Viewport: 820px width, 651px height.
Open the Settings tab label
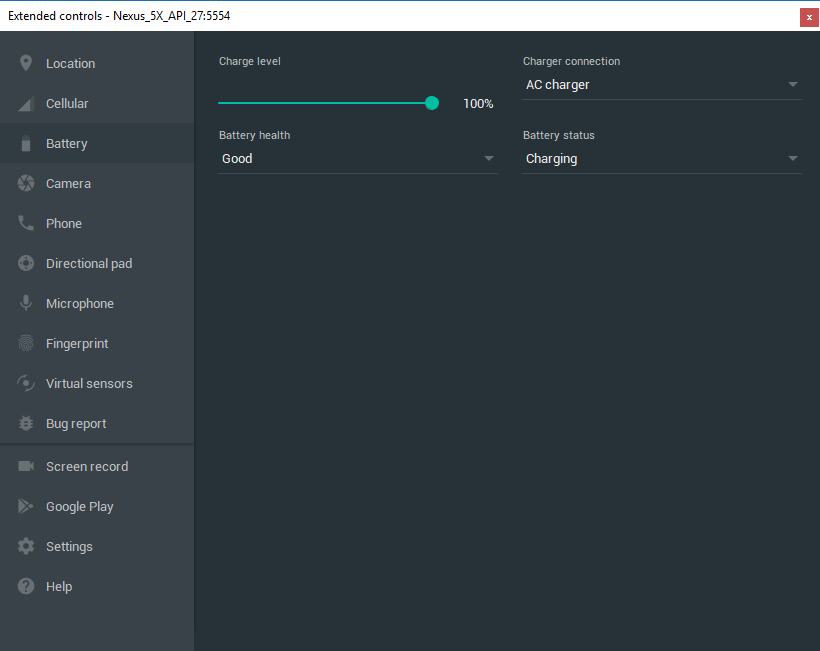click(69, 546)
